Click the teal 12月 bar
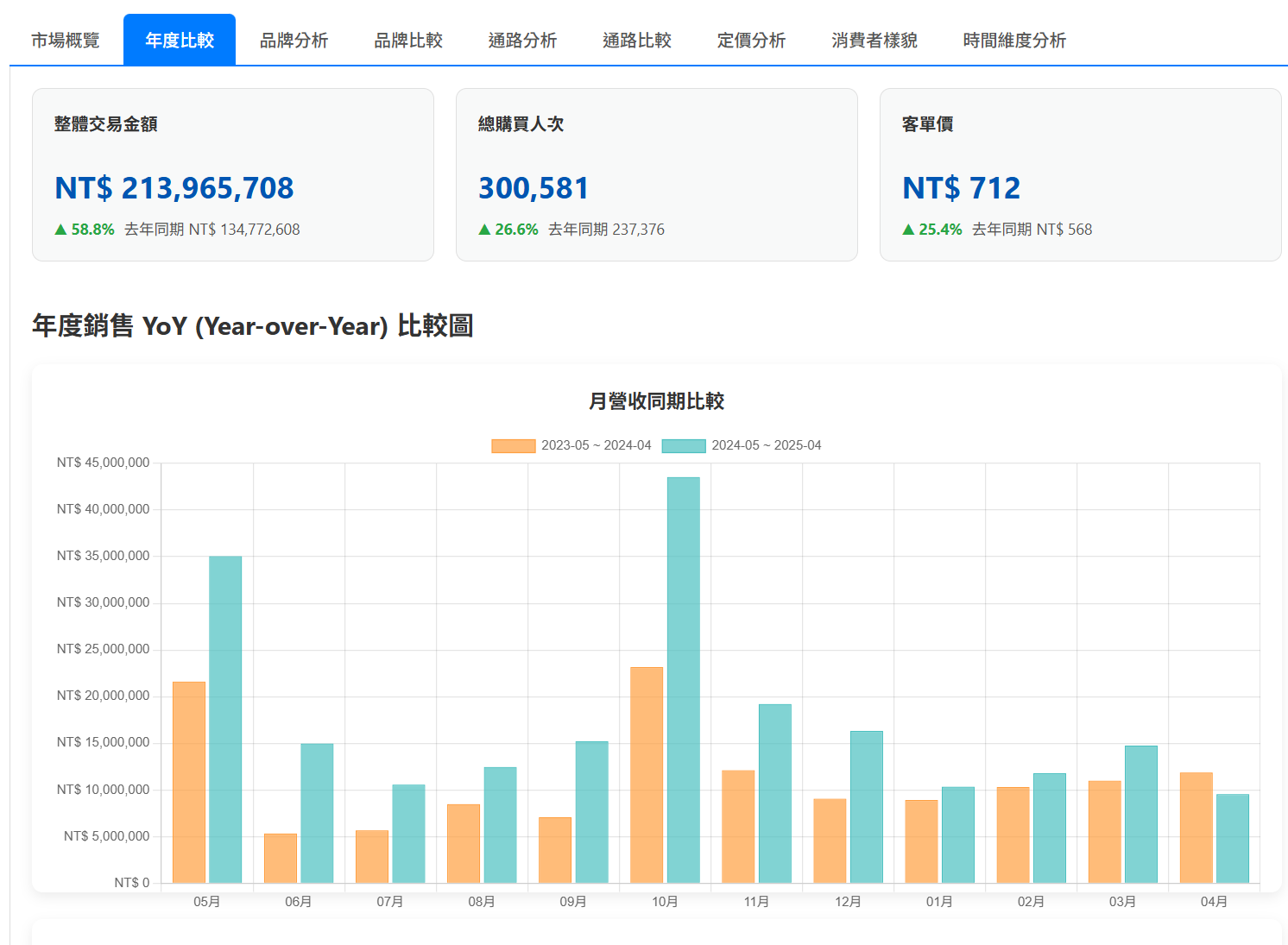 pos(867,807)
